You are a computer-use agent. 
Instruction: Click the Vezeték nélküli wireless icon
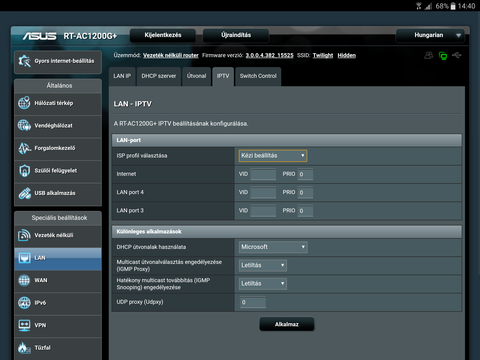coord(24,235)
